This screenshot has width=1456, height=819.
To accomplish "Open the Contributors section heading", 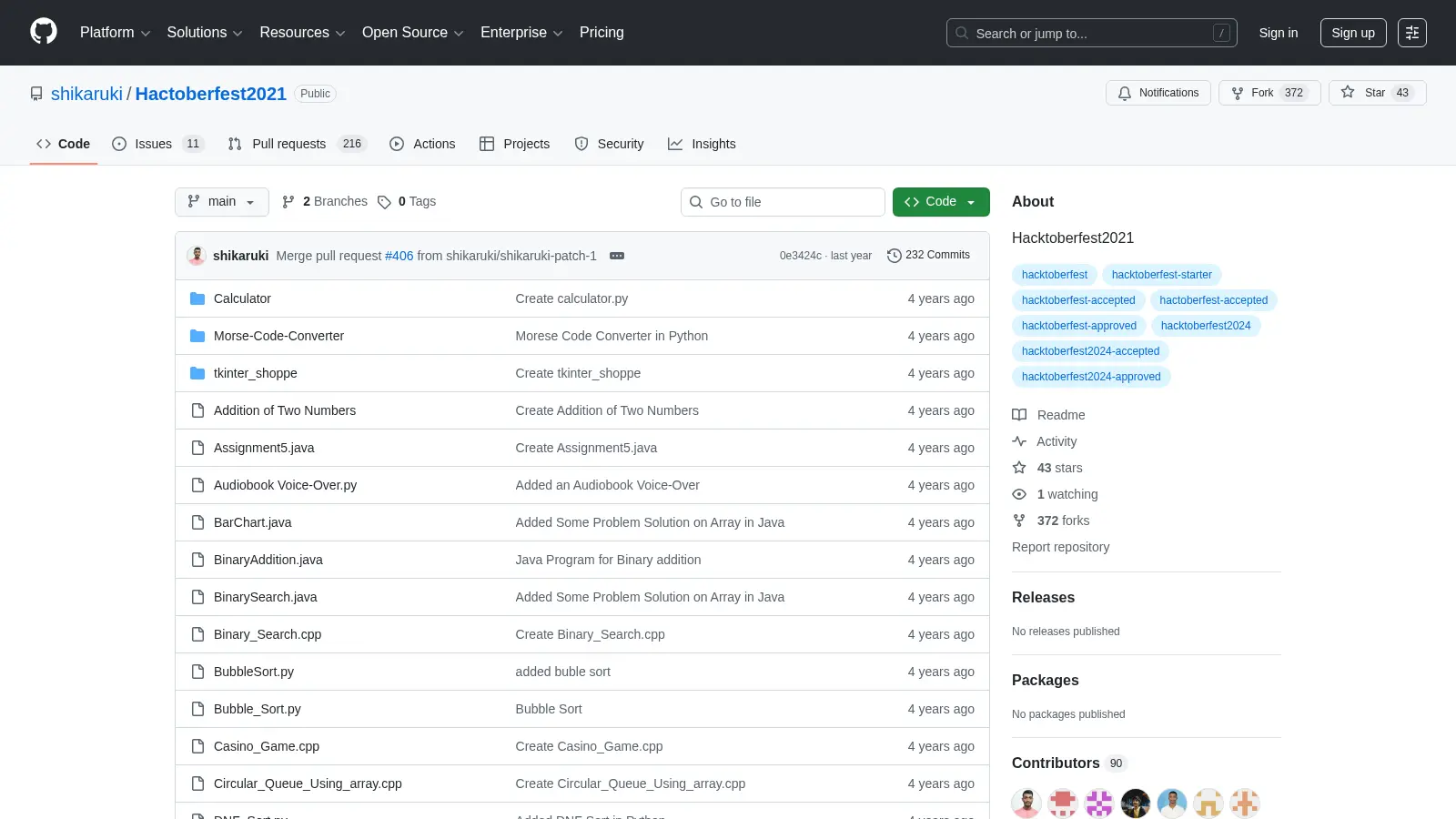I will pyautogui.click(x=1056, y=763).
